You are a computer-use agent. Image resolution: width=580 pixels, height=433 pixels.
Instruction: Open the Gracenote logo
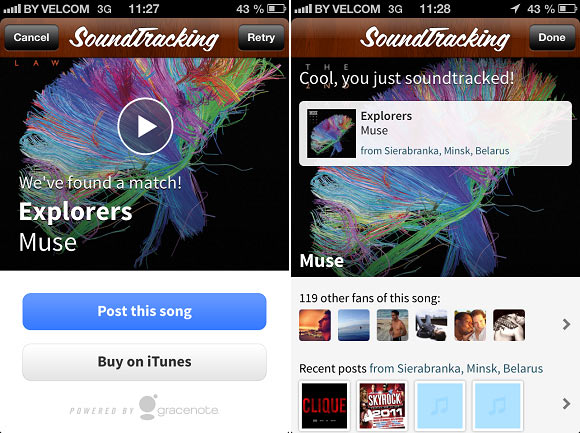tap(179, 407)
